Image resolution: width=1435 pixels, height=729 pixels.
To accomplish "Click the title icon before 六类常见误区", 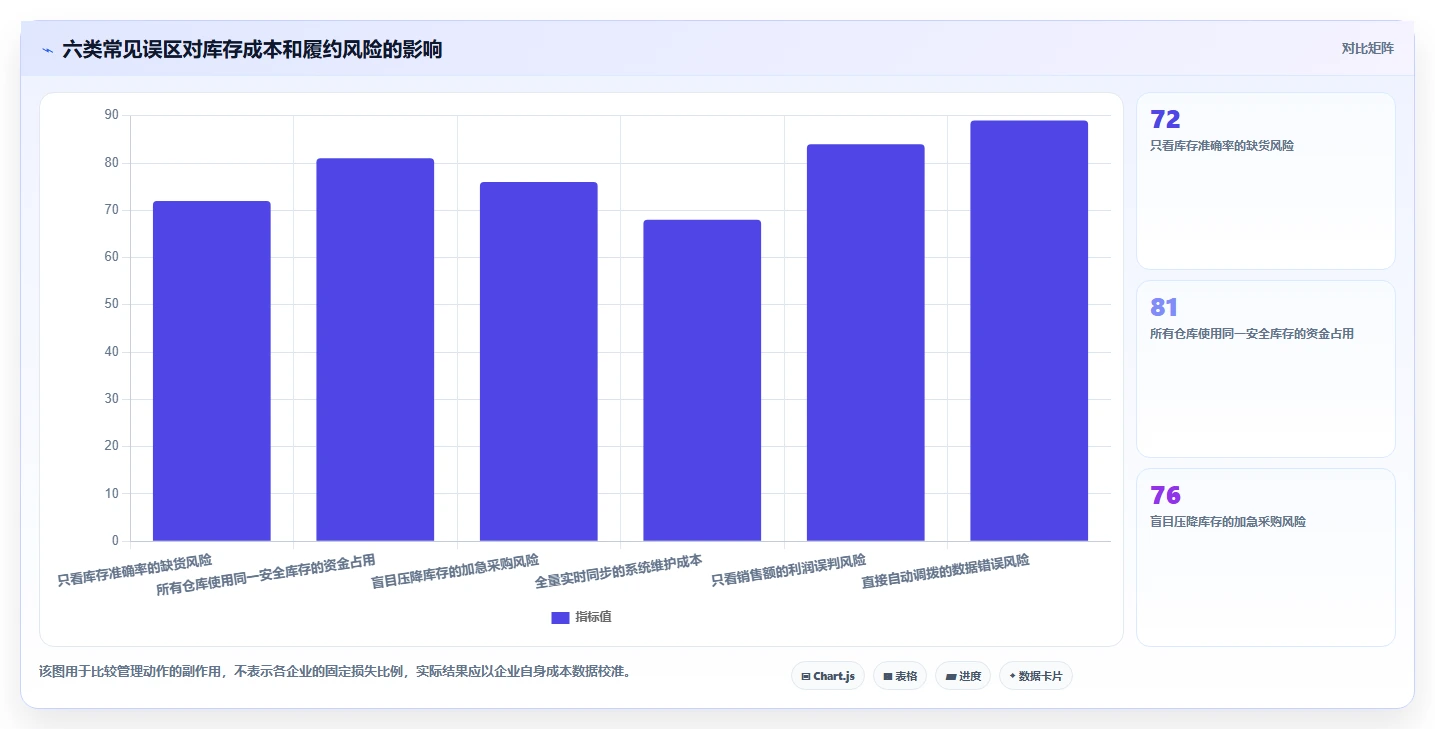I will pos(47,50).
